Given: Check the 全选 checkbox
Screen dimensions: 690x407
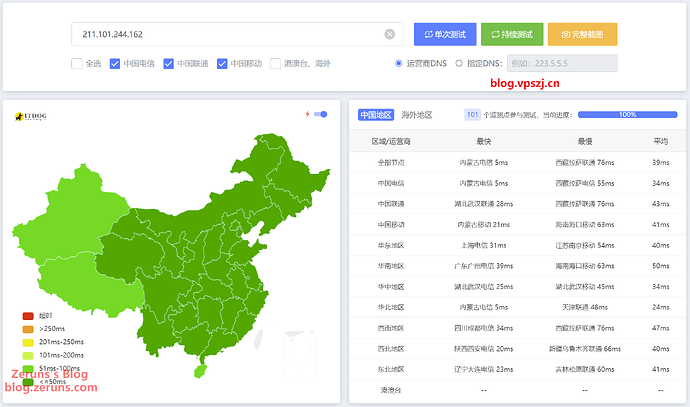Looking at the screenshot, I should tap(77, 64).
